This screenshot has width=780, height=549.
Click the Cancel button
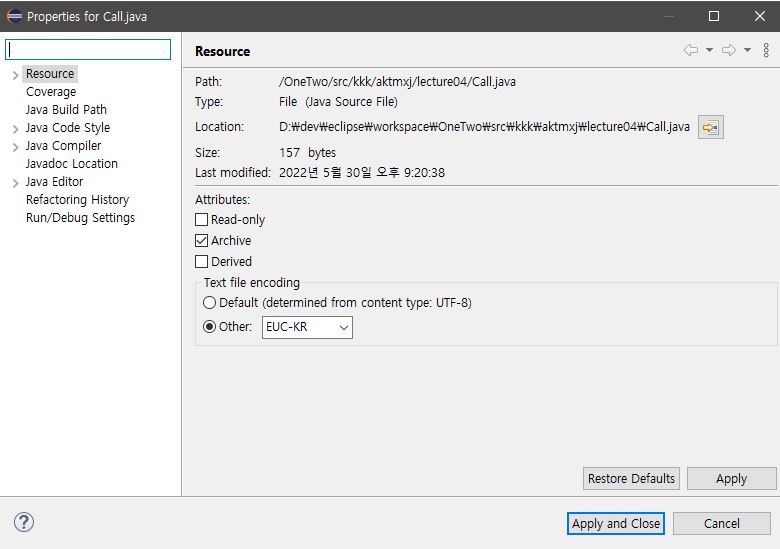click(721, 523)
